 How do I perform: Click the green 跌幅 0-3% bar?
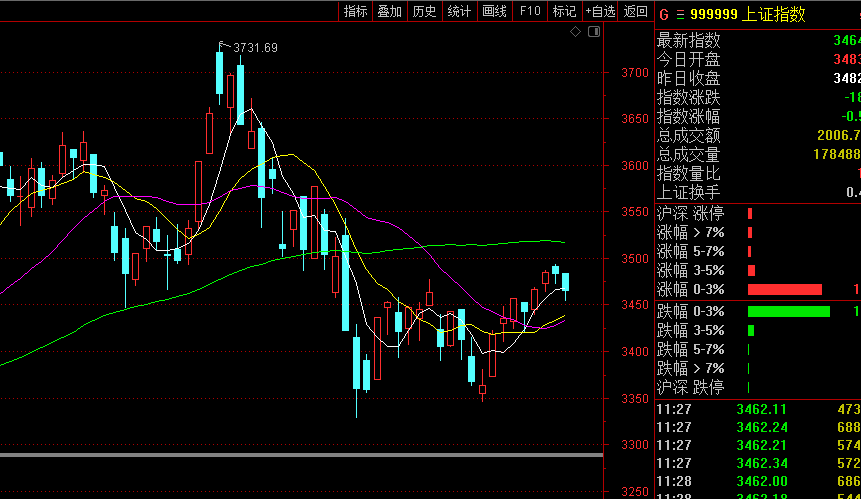788,311
